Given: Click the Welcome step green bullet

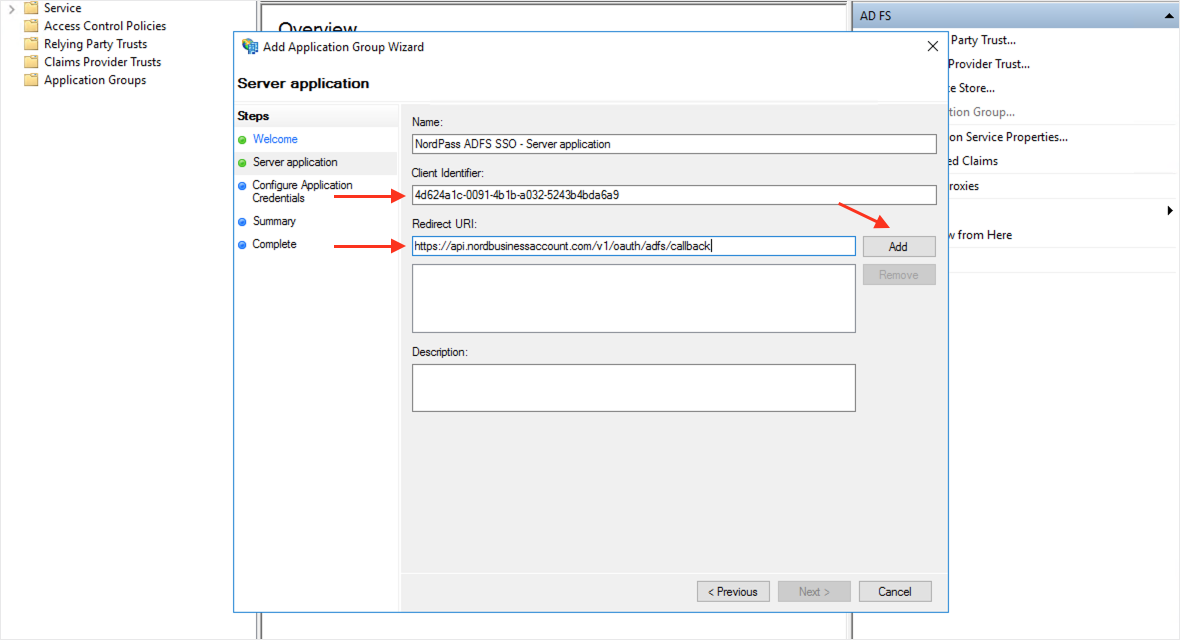Looking at the screenshot, I should (242, 140).
